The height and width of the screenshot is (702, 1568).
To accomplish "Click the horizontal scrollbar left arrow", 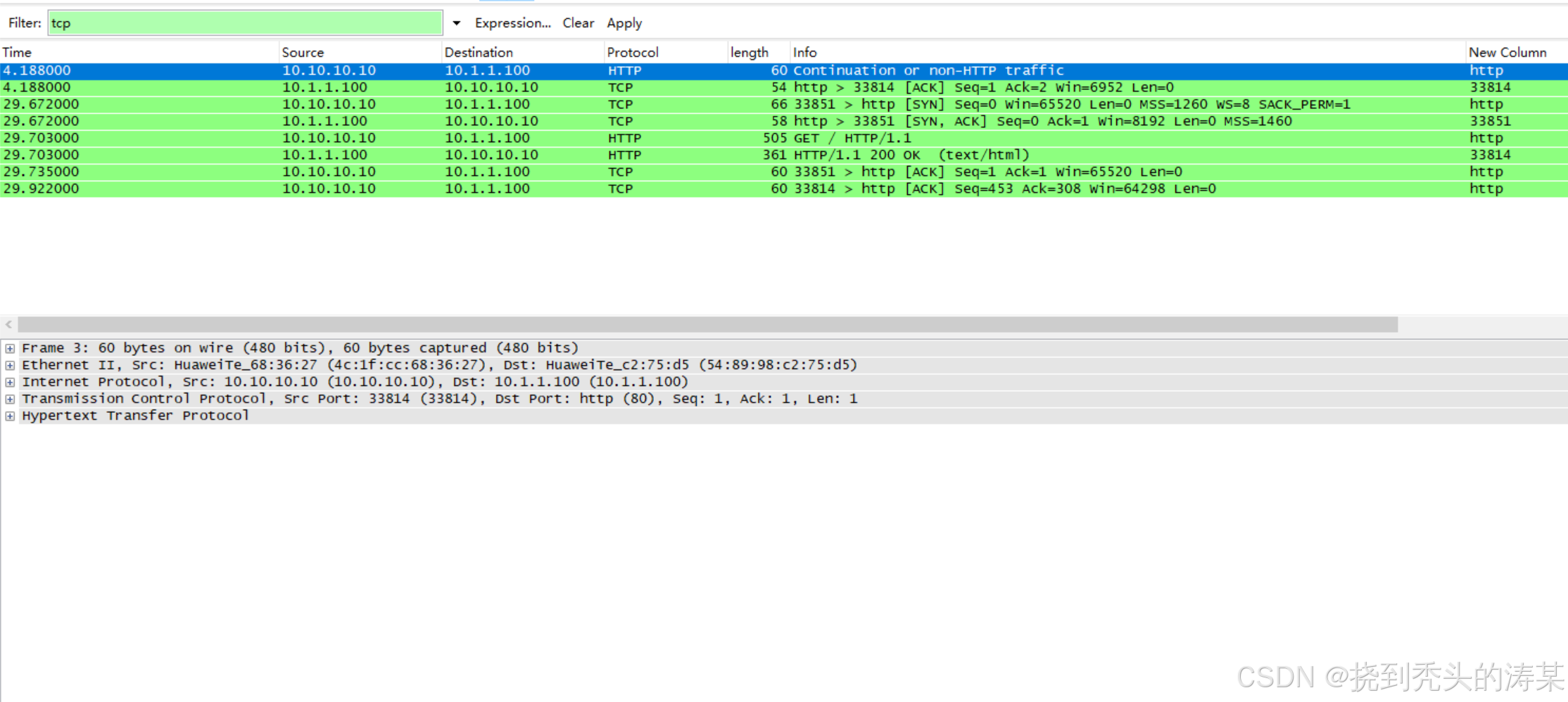I will point(8,324).
